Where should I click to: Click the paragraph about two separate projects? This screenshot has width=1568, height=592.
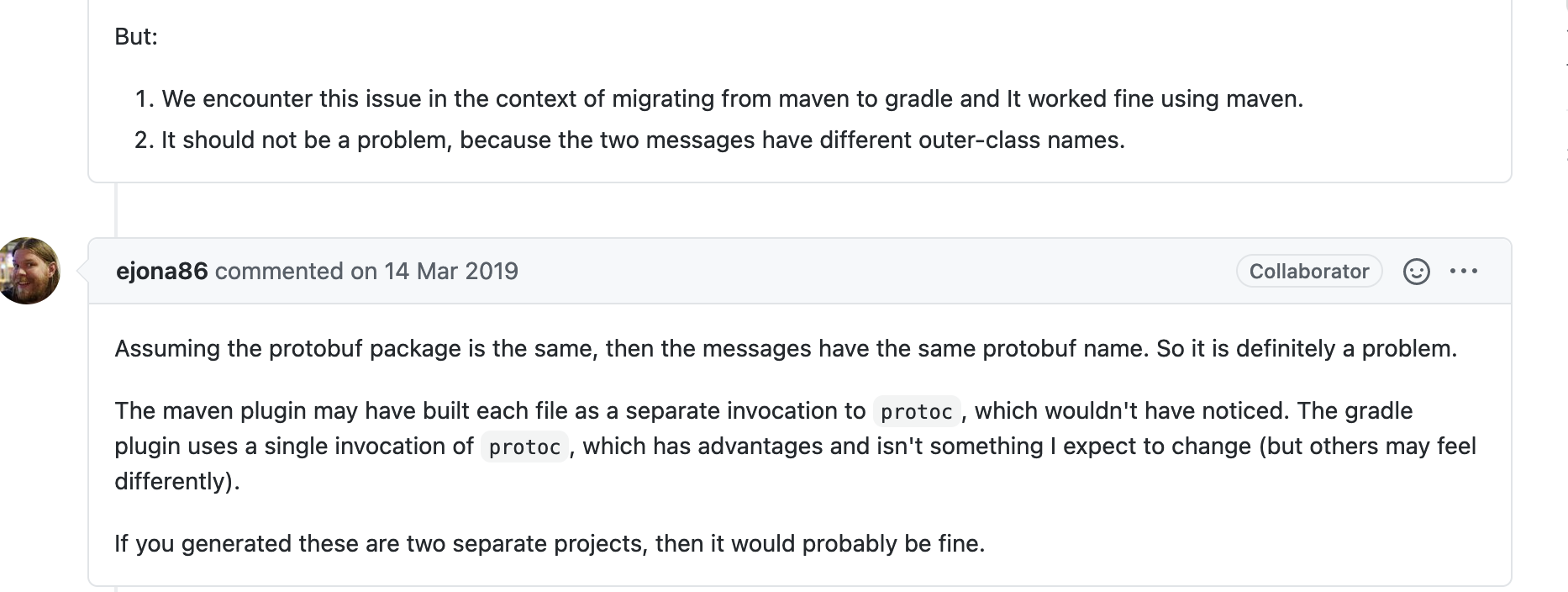point(550,543)
